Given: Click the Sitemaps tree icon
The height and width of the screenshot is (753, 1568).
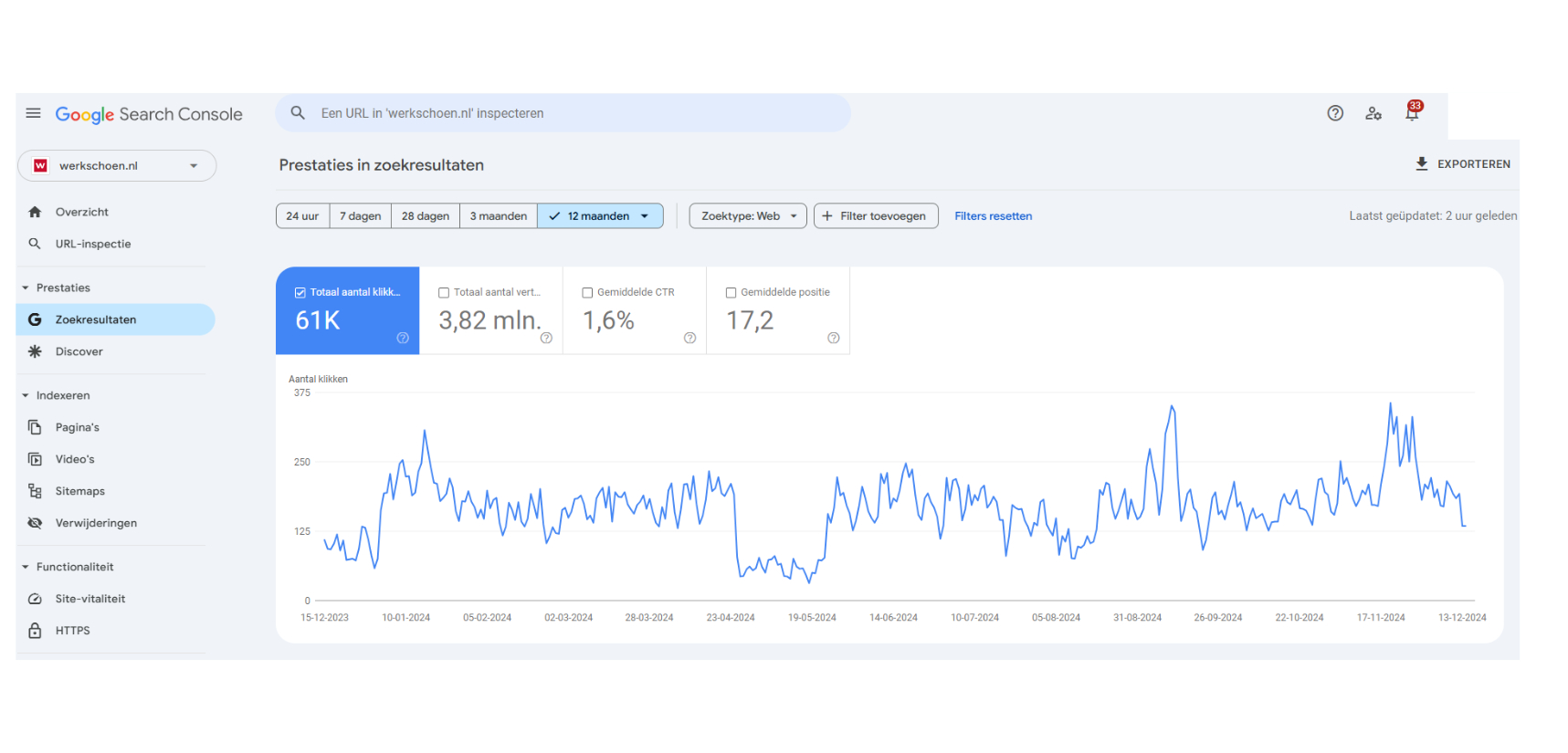Looking at the screenshot, I should pyautogui.click(x=35, y=491).
